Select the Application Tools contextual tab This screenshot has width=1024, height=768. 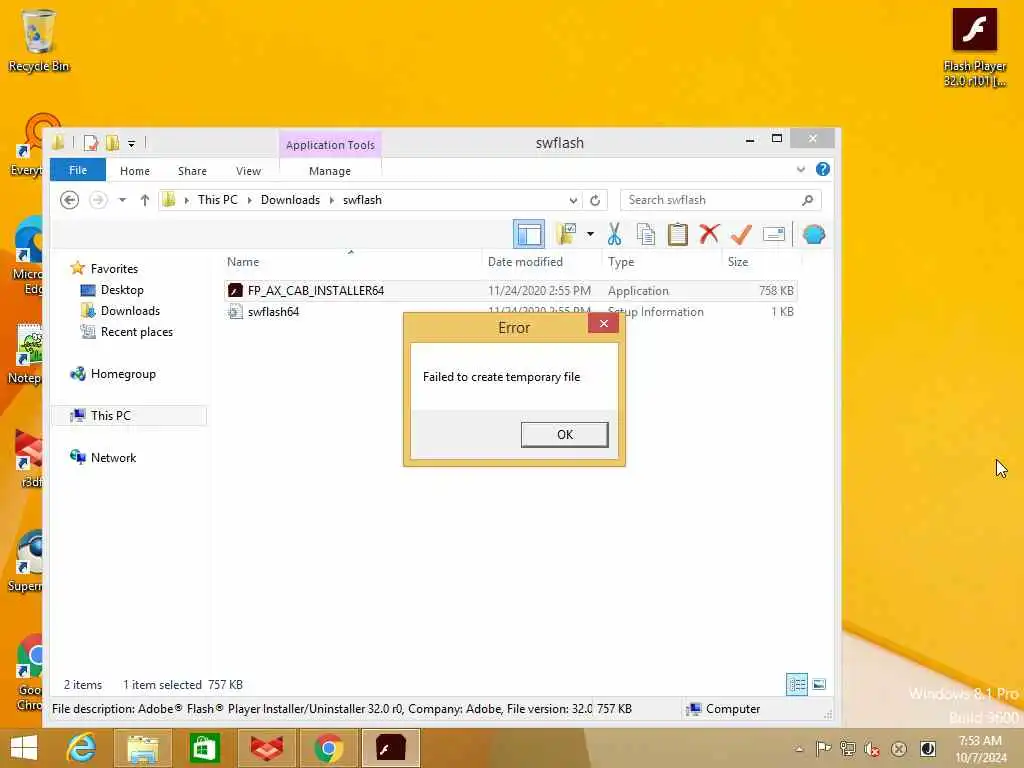point(330,144)
